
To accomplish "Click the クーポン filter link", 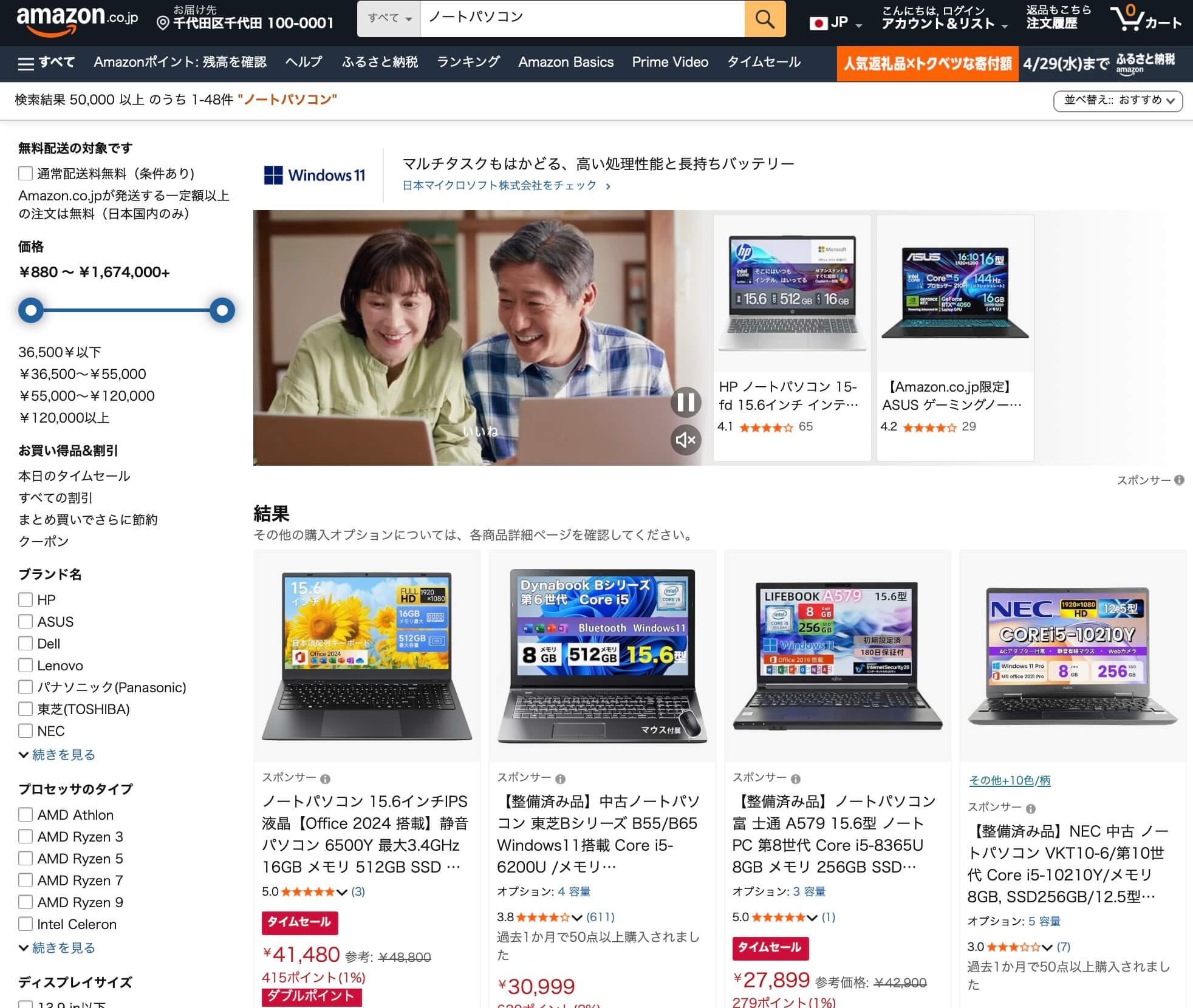I will 44,542.
